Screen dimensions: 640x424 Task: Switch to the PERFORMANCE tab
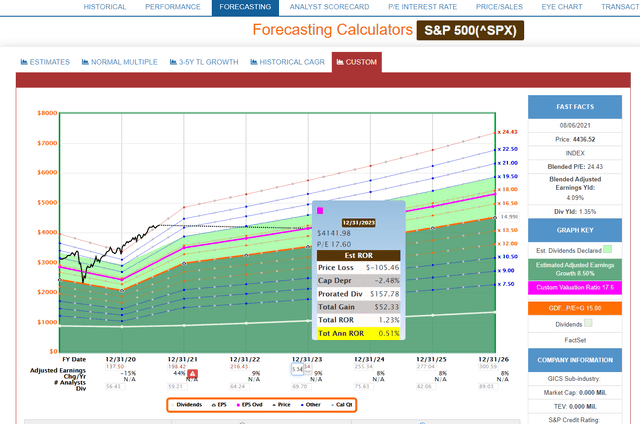pos(173,7)
